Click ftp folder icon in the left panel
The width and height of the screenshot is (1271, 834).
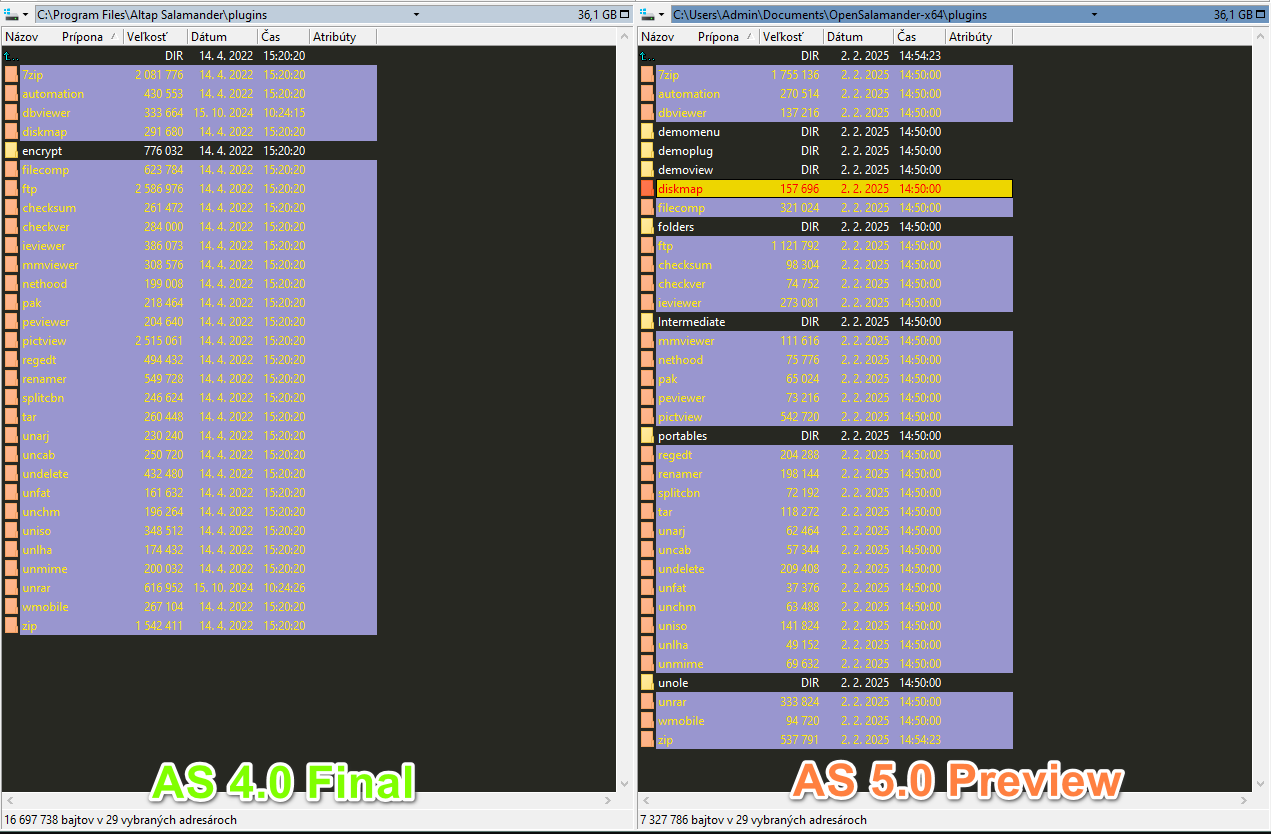[11, 189]
